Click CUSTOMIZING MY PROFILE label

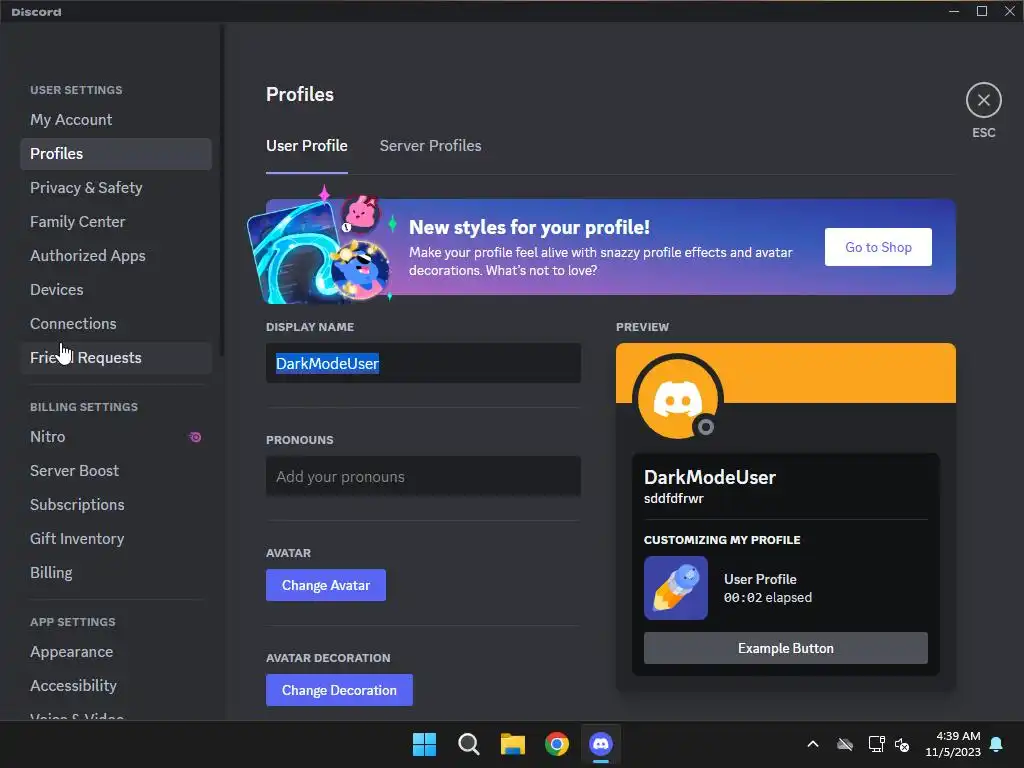[722, 540]
